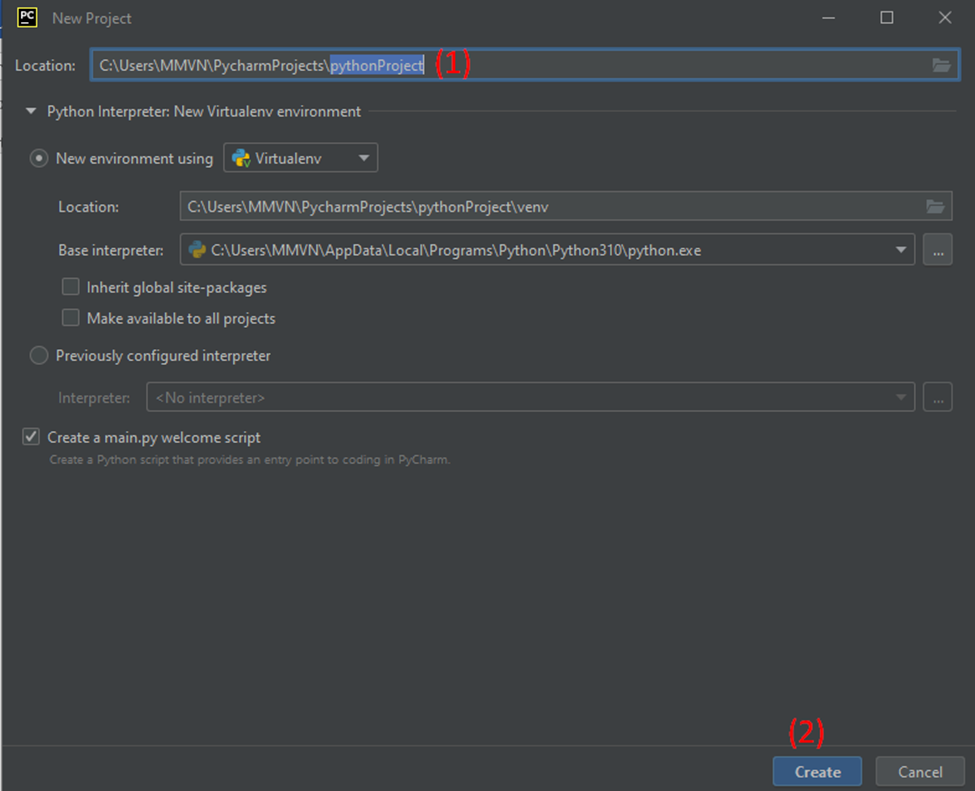Click the Cancel button
975x791 pixels.
pos(920,772)
